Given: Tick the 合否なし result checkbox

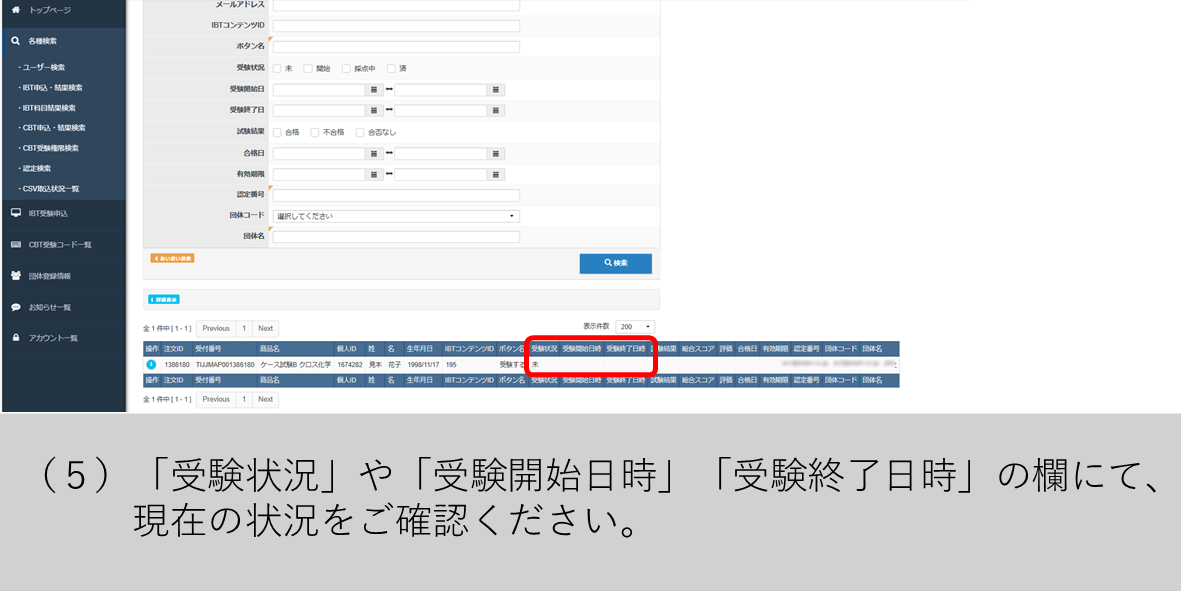Looking at the screenshot, I should pos(360,133).
